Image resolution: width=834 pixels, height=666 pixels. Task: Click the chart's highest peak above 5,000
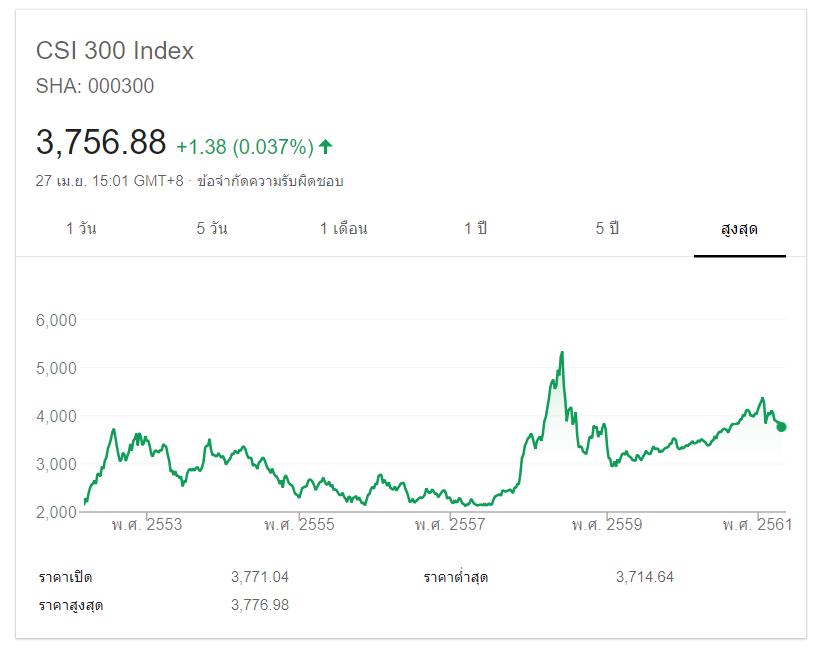coord(562,353)
